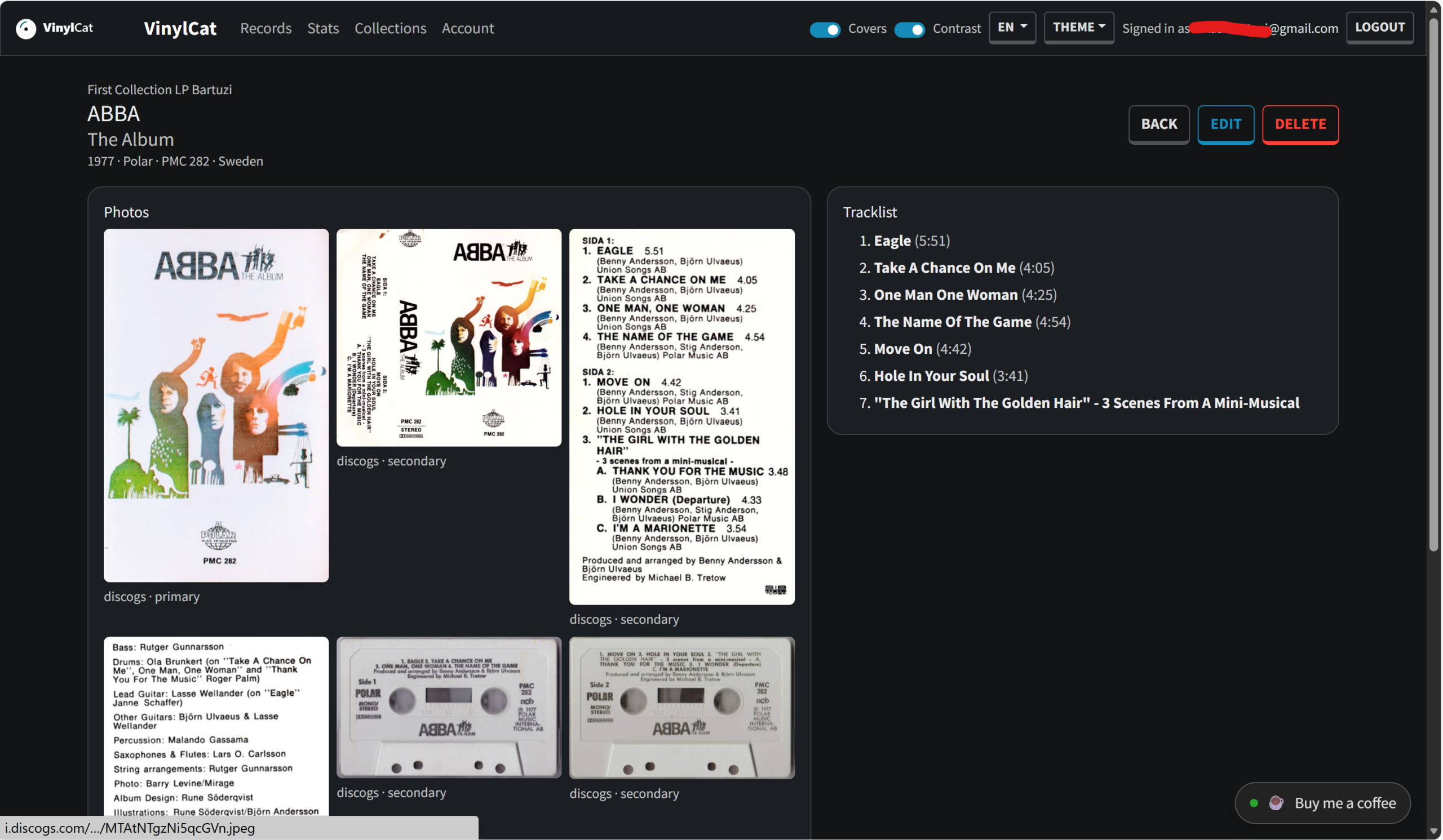This screenshot has height=840, width=1443.
Task: Expand the THEME dropdown
Action: point(1078,28)
